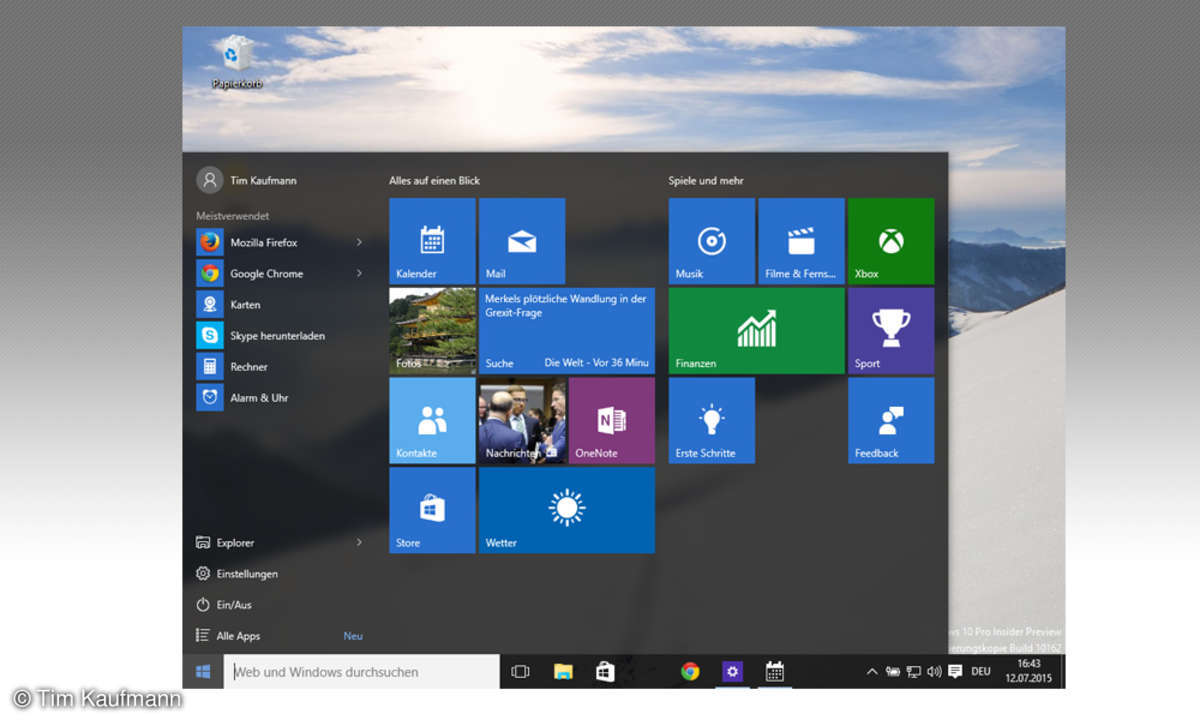Open the Kalender tile
Image resolution: width=1200 pixels, height=720 pixels.
pos(432,241)
